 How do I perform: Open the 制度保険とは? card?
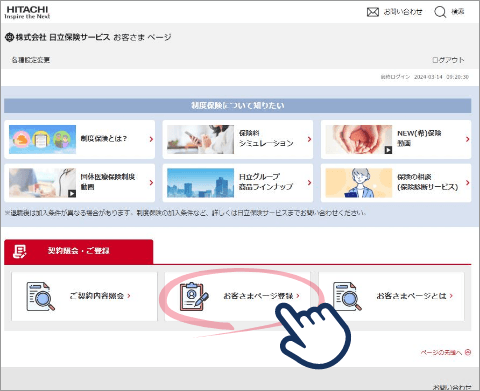80,139
